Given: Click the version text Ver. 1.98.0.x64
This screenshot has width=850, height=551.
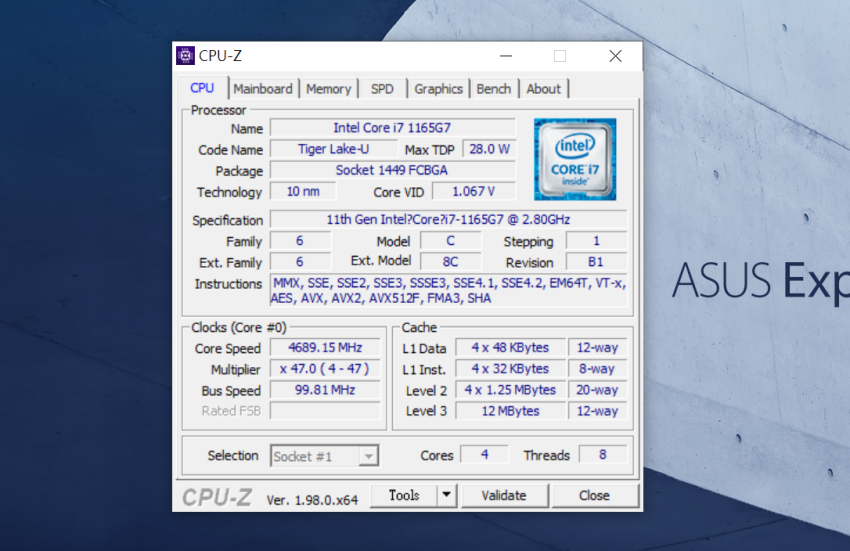Looking at the screenshot, I should [x=312, y=500].
